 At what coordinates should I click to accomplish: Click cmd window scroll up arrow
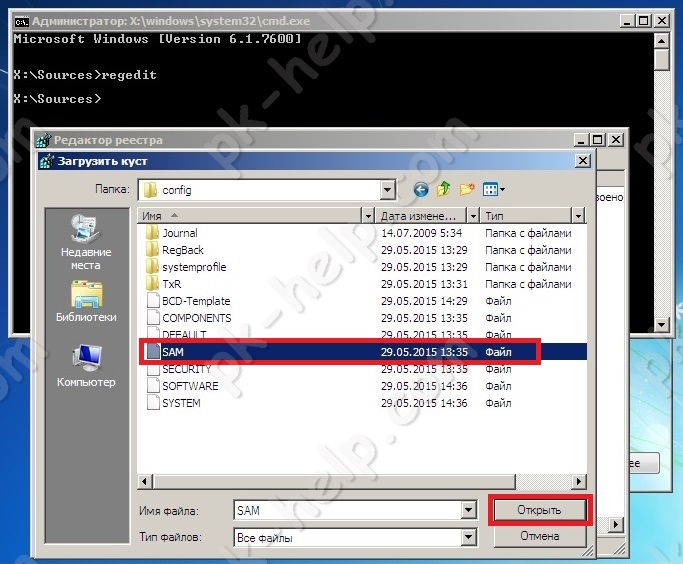(x=662, y=41)
